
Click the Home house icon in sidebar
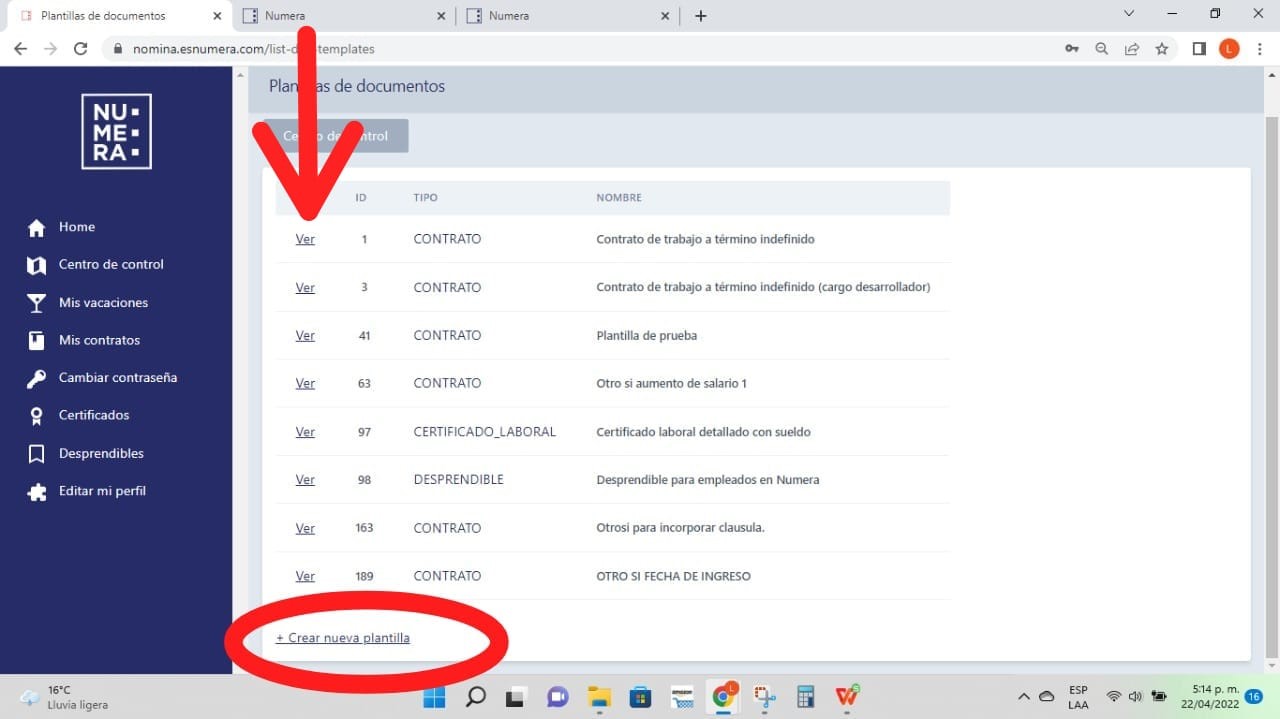click(x=37, y=228)
